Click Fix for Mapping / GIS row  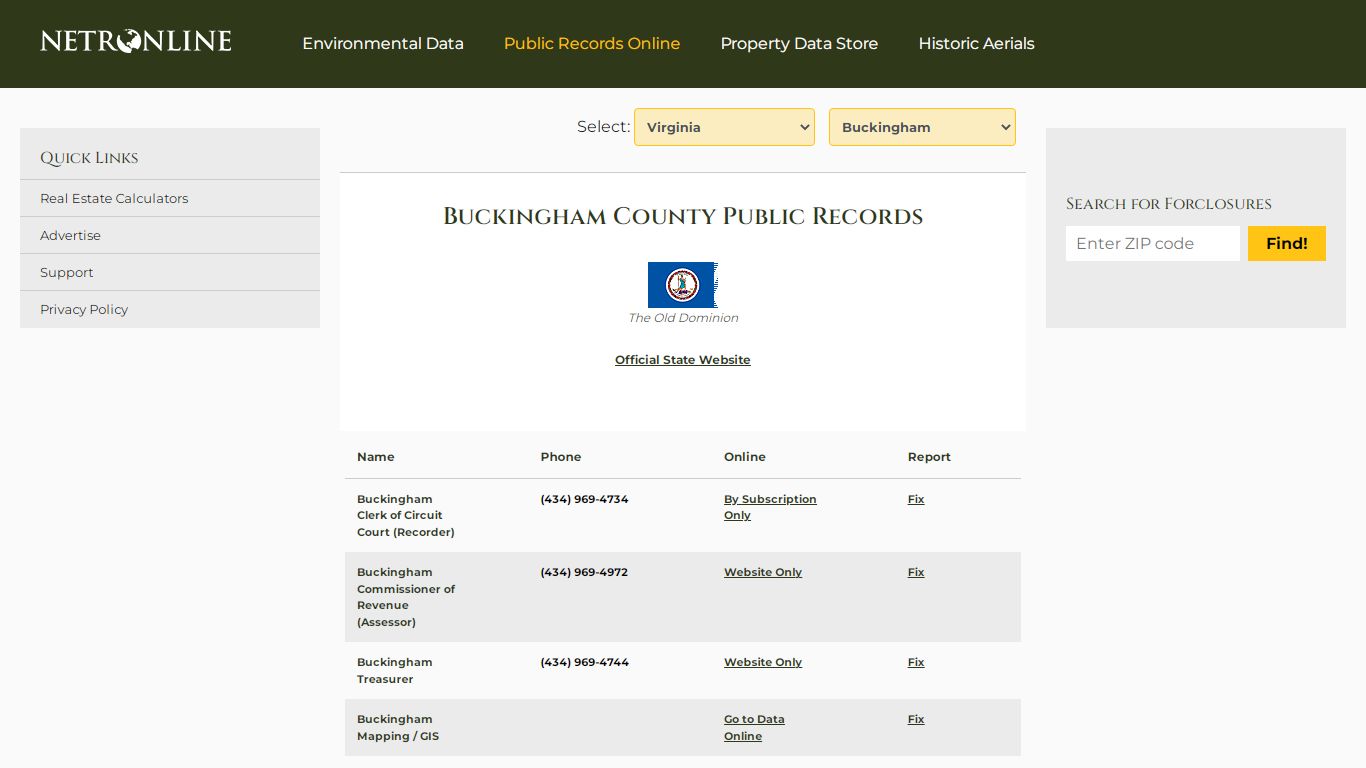916,719
